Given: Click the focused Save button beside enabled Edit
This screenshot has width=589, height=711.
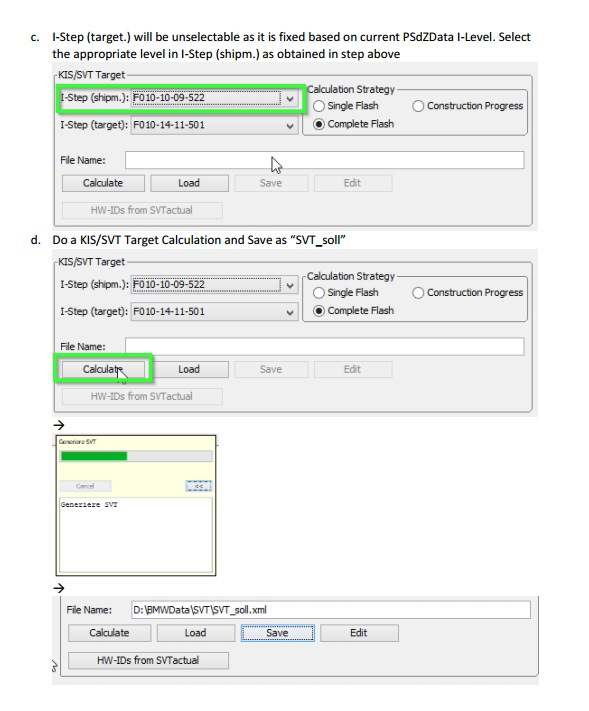Looking at the screenshot, I should coord(277,633).
